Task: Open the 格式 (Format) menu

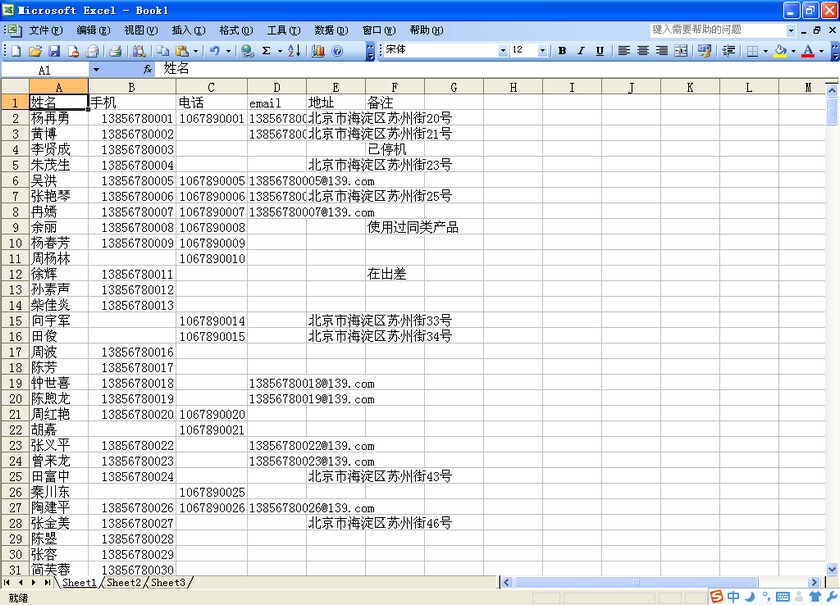Action: pos(236,30)
